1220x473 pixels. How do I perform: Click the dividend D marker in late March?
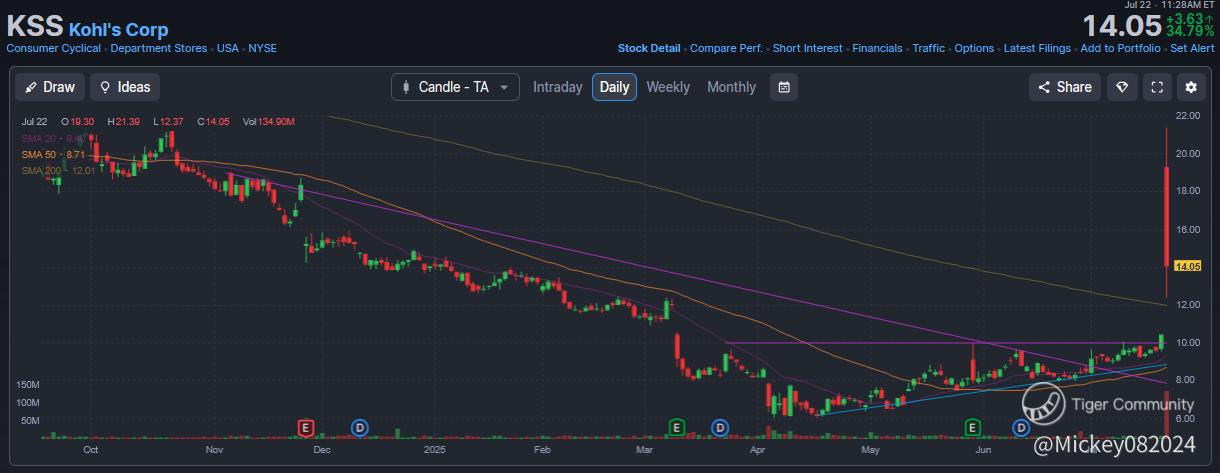(719, 428)
